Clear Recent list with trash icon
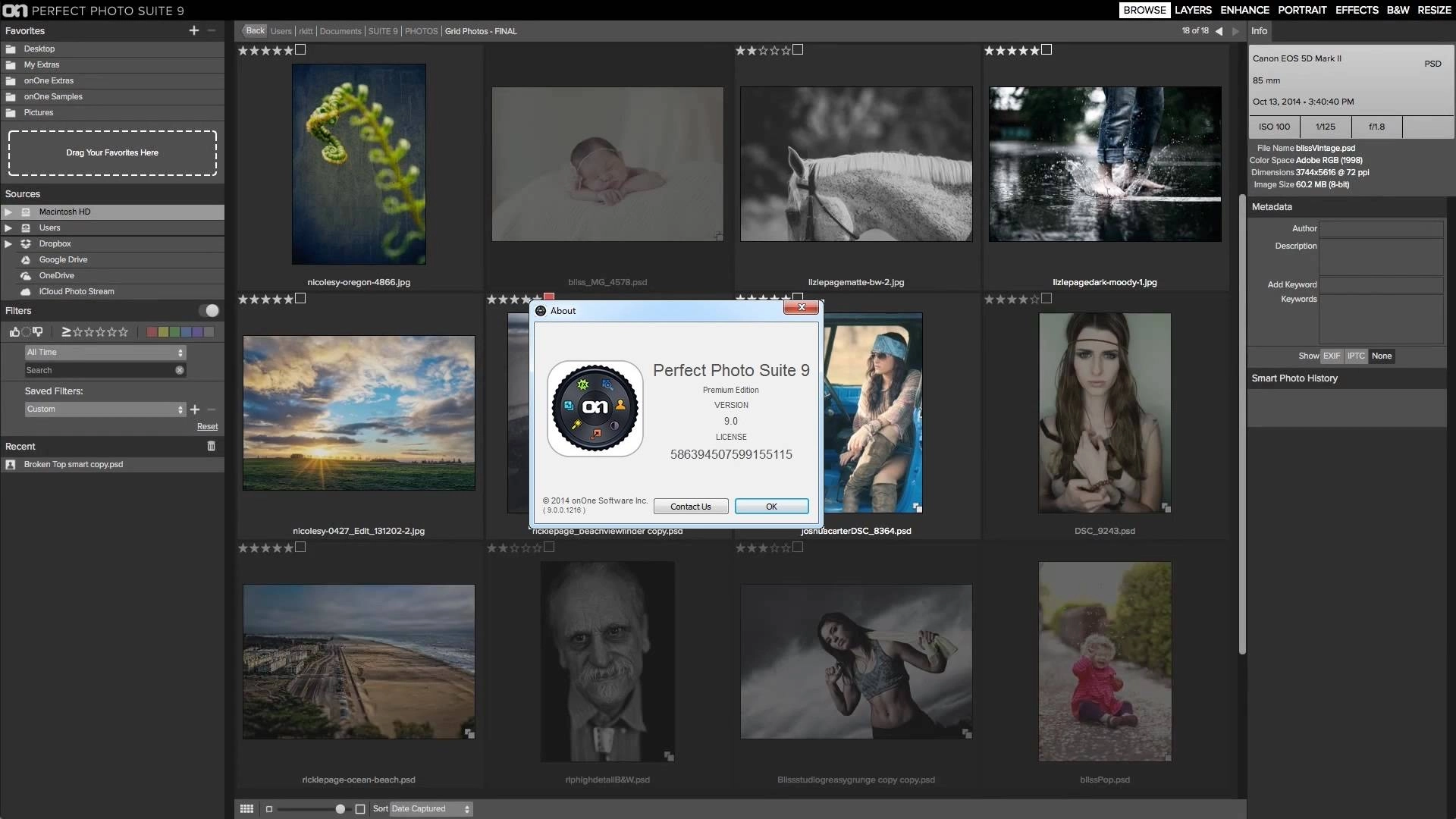 pyautogui.click(x=212, y=446)
